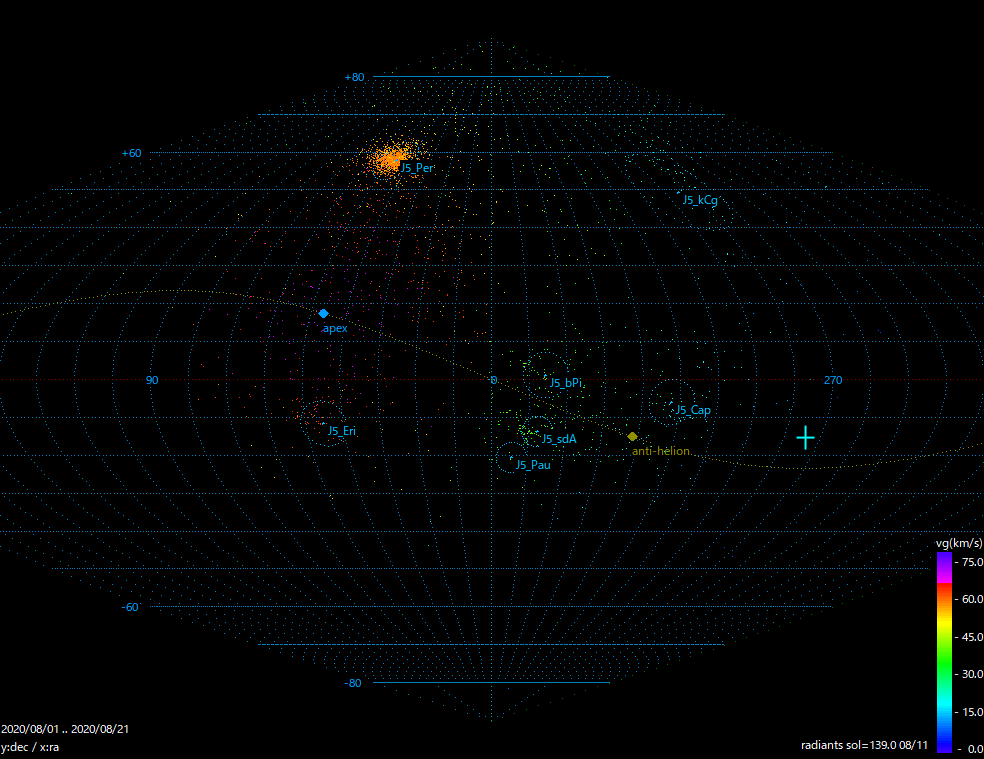984x759 pixels.
Task: Open the date range 2020/08/01 .. 2020/08/21
Action: 65,729
